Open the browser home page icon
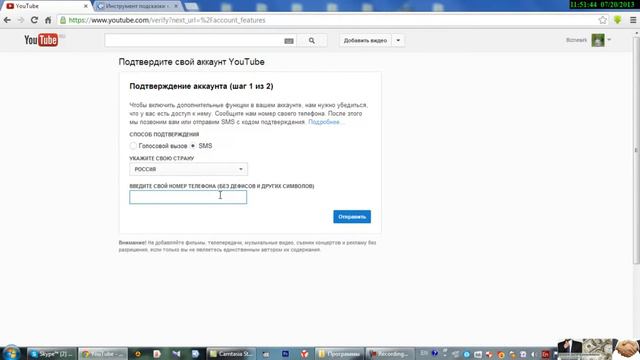Viewport: 640px width, 360px height. [x=48, y=20]
